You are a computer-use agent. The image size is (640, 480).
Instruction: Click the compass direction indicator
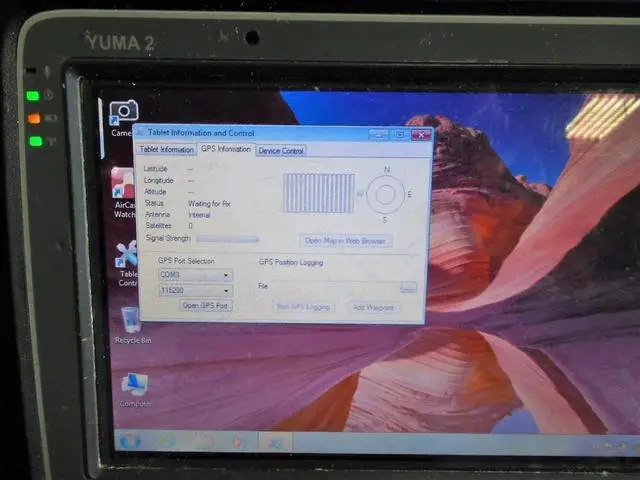[384, 194]
